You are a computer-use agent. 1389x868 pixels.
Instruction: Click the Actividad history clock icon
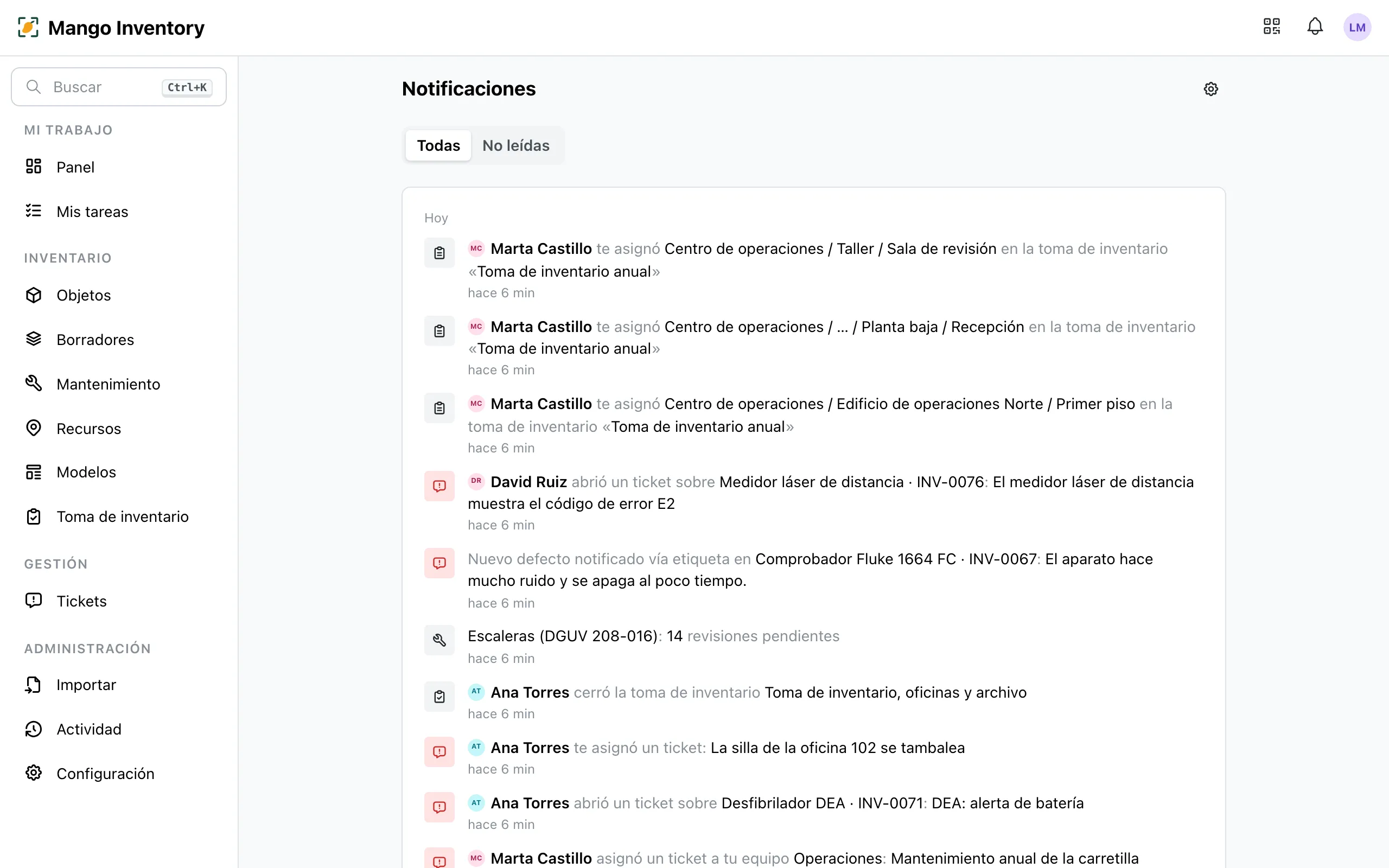(34, 729)
